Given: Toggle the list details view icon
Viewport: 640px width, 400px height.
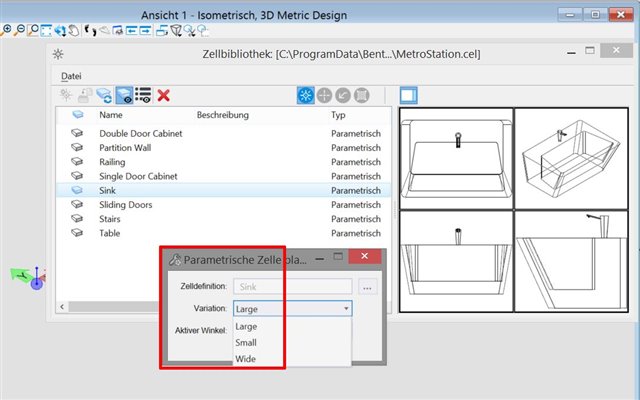Looking at the screenshot, I should pos(143,95).
